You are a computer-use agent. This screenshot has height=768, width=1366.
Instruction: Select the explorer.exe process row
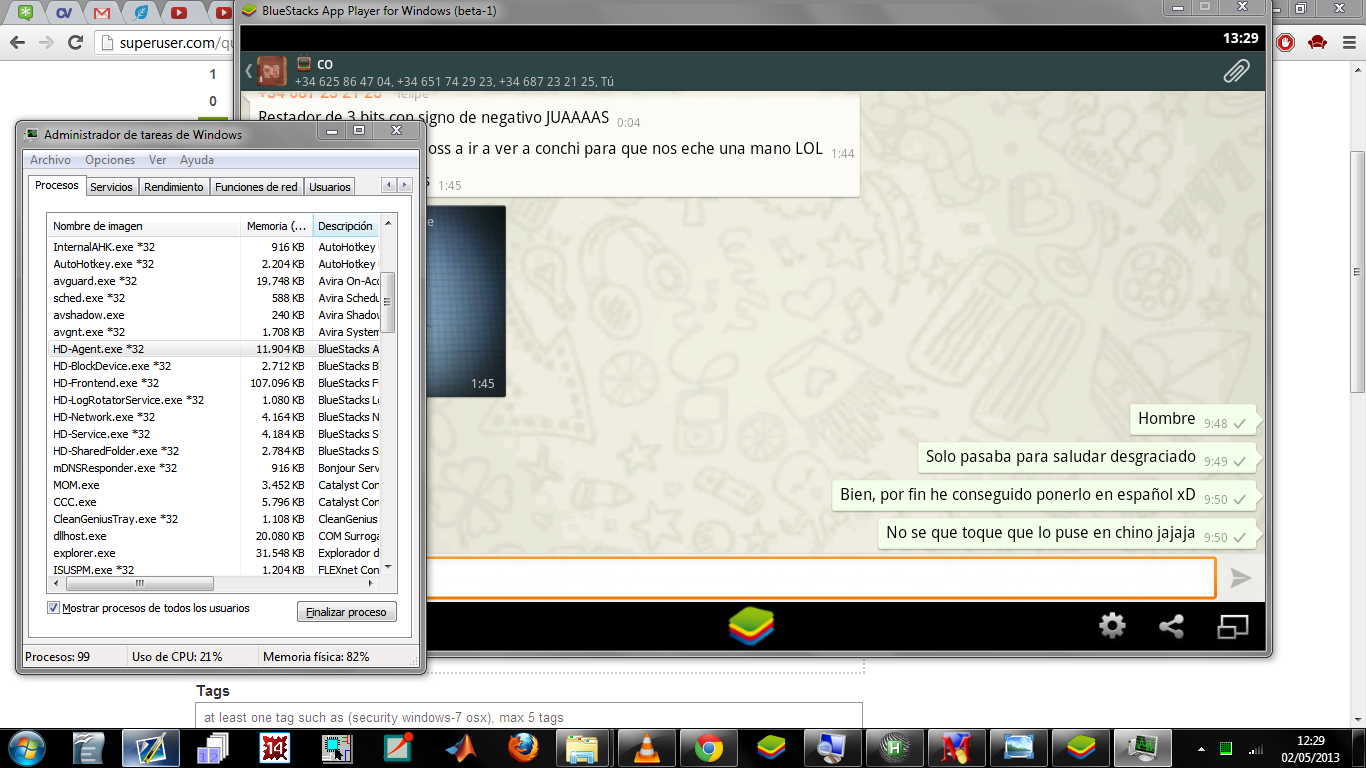[214, 553]
